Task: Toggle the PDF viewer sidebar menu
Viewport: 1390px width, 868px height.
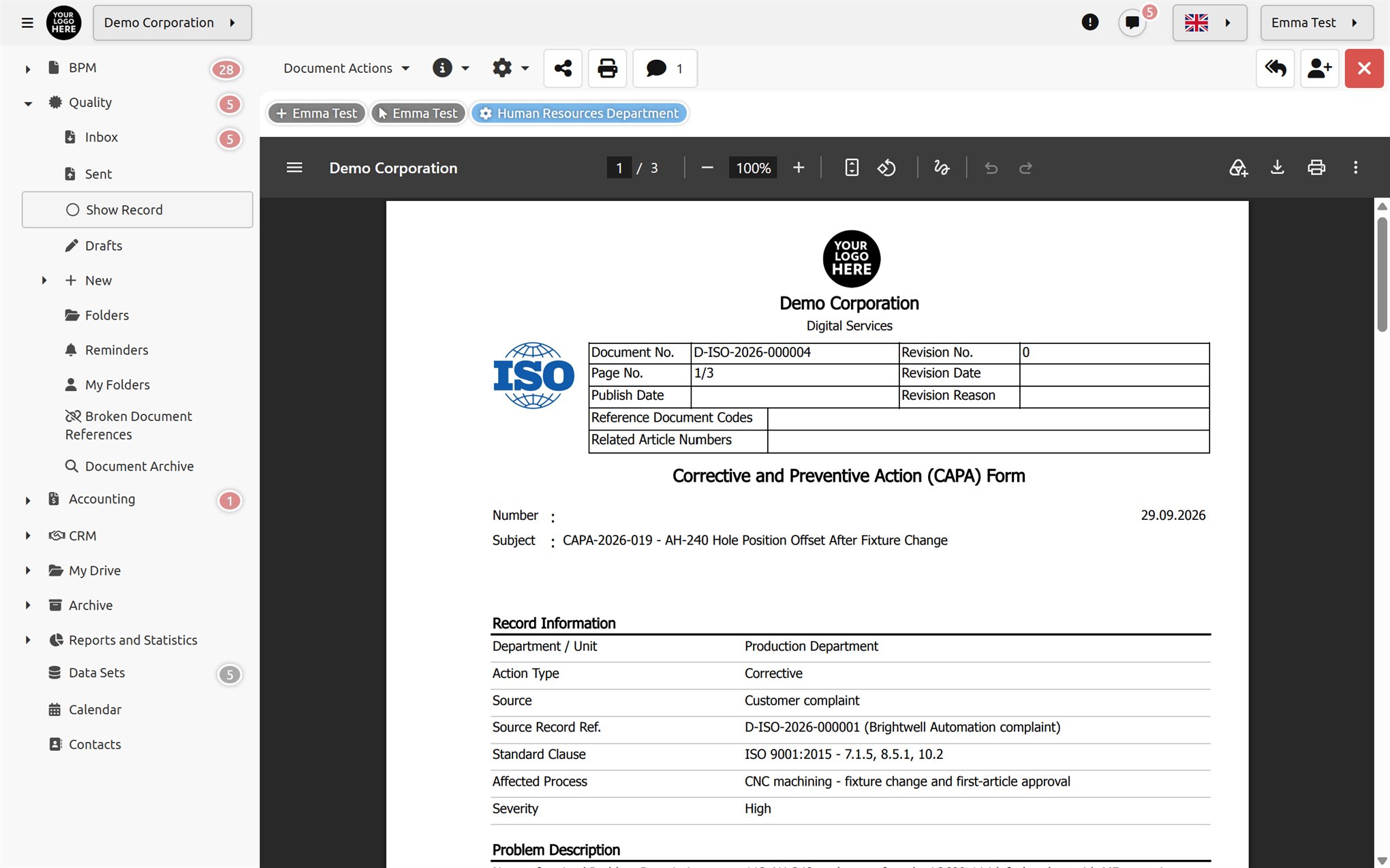Action: (x=294, y=168)
